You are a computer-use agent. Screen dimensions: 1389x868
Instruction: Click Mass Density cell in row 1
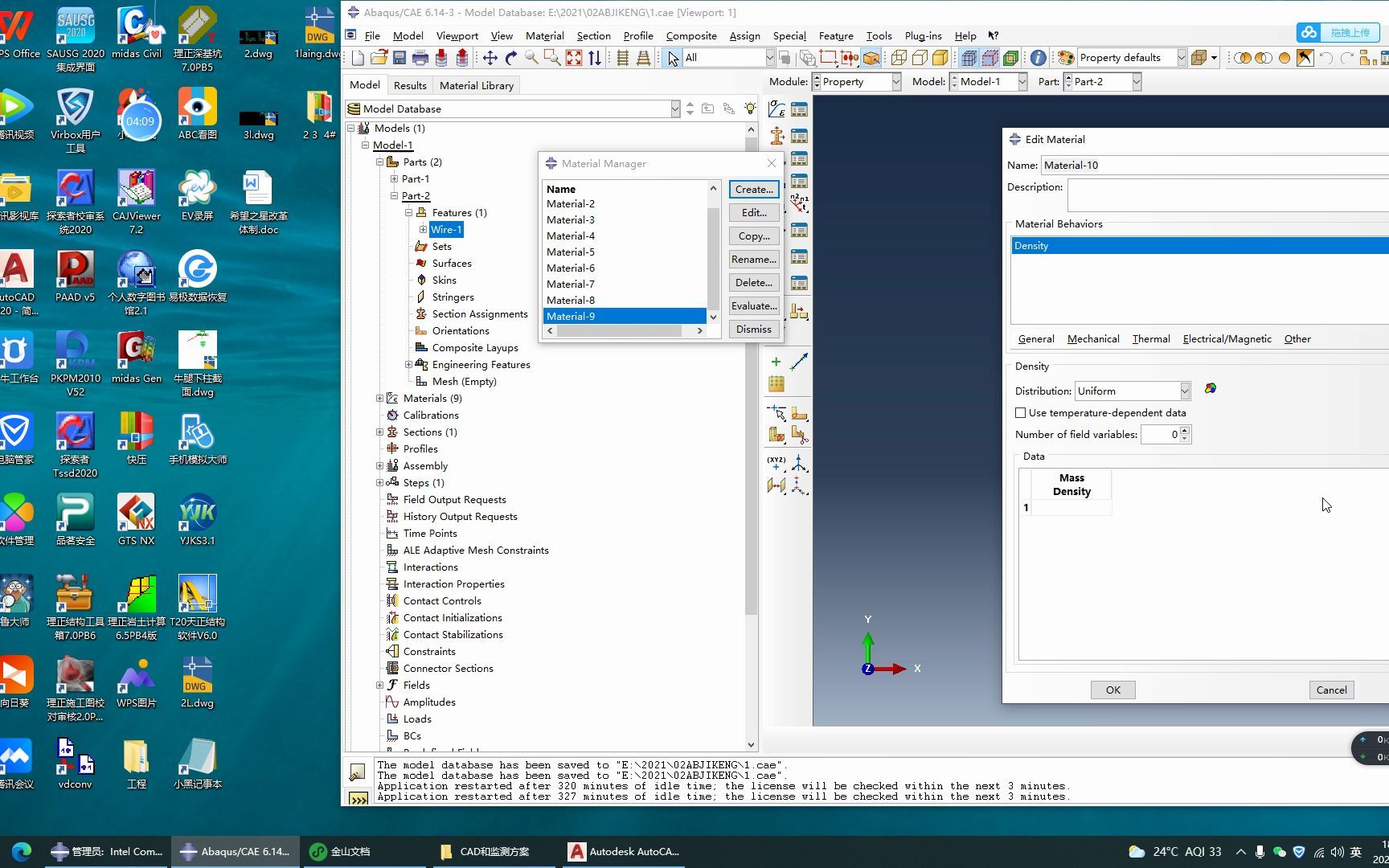(1071, 508)
